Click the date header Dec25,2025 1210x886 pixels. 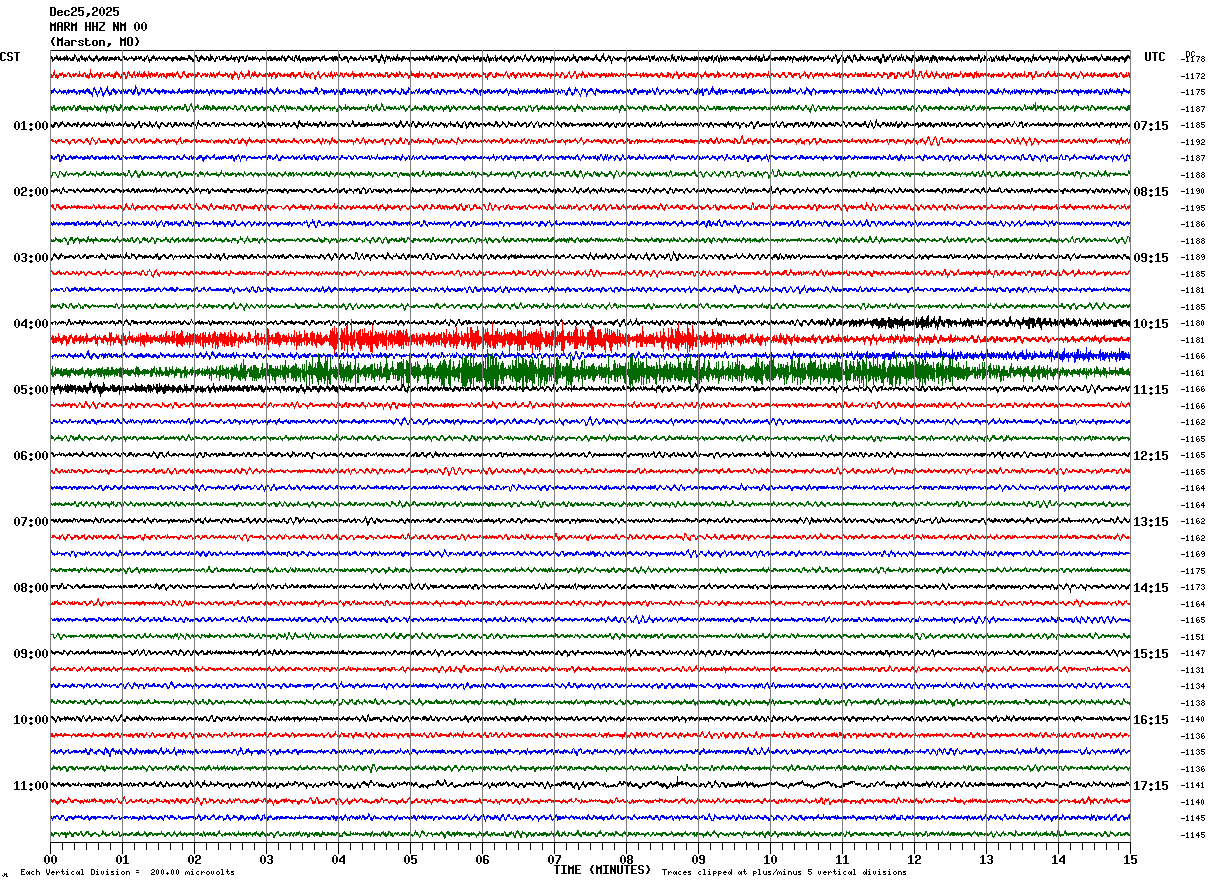[x=84, y=12]
